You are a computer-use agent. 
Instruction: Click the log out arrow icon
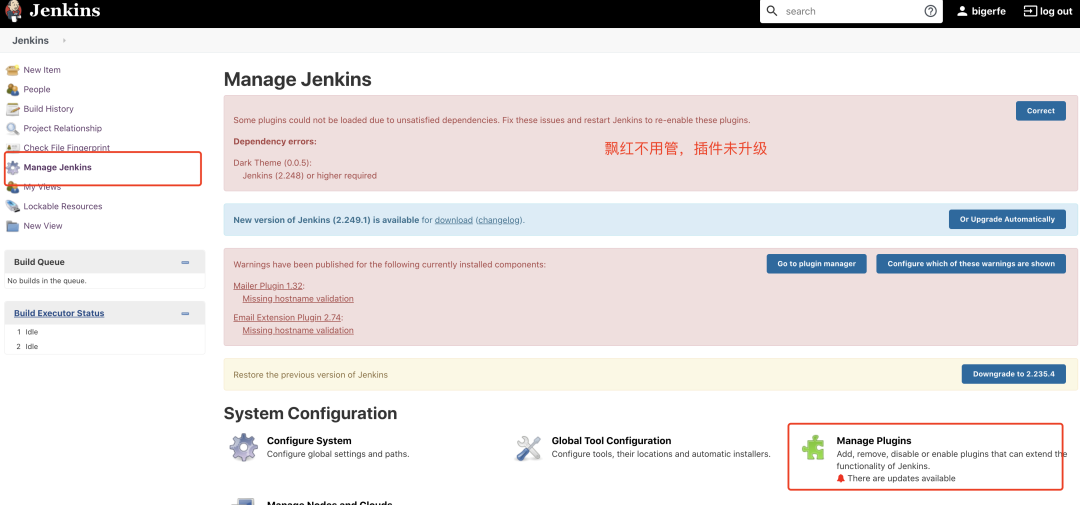pyautogui.click(x=1030, y=11)
